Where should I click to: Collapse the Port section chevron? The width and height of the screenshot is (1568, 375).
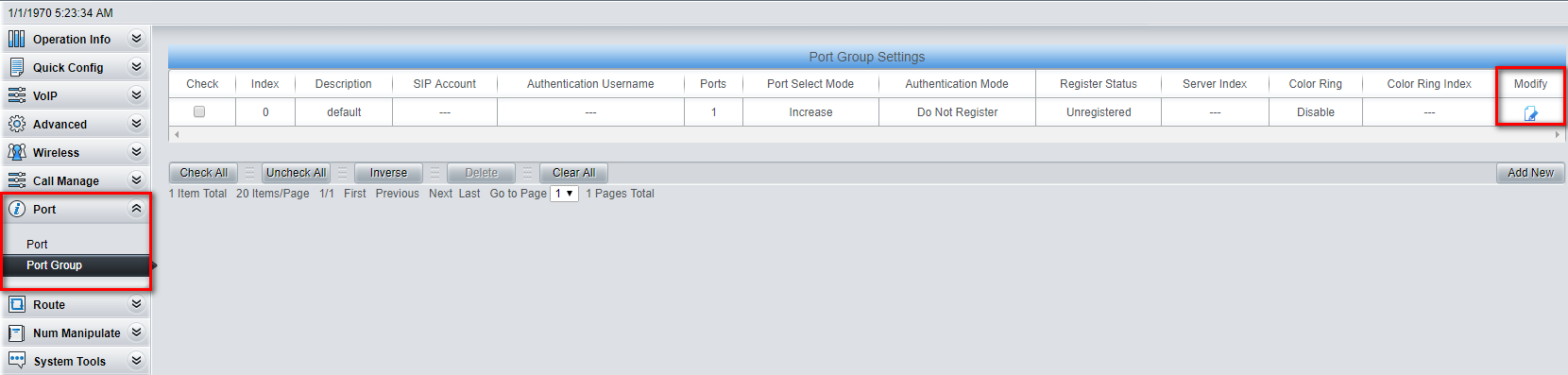136,209
